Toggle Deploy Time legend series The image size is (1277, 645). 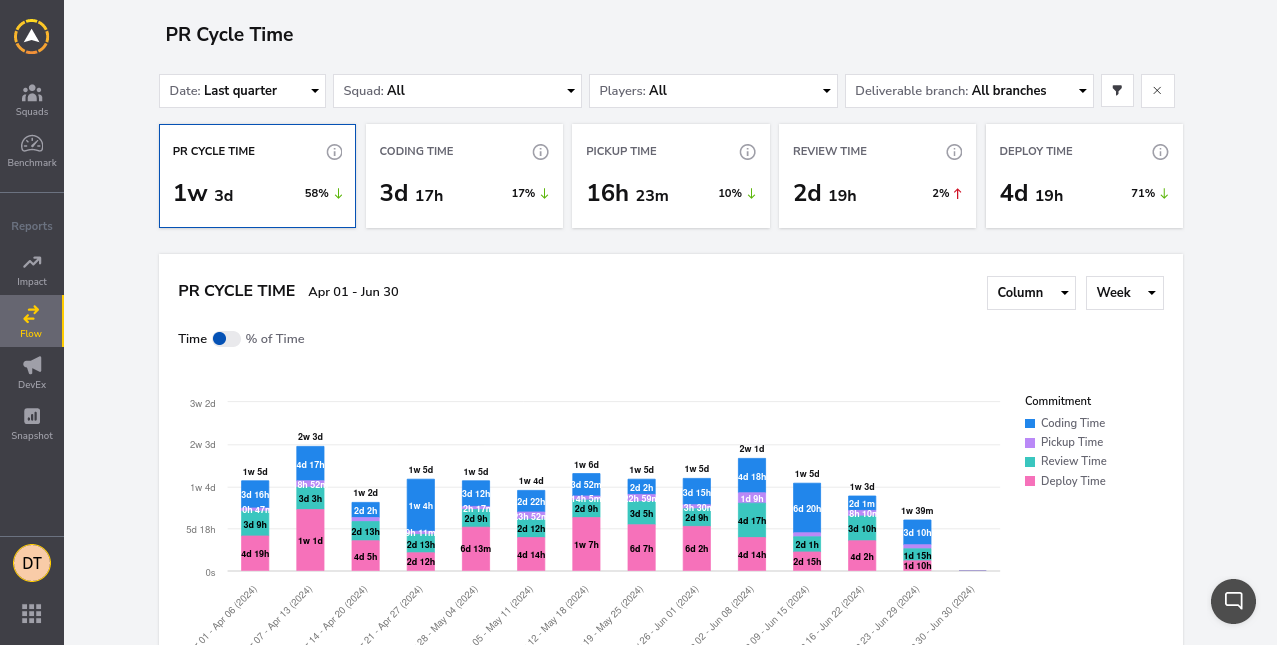pyautogui.click(x=1065, y=481)
